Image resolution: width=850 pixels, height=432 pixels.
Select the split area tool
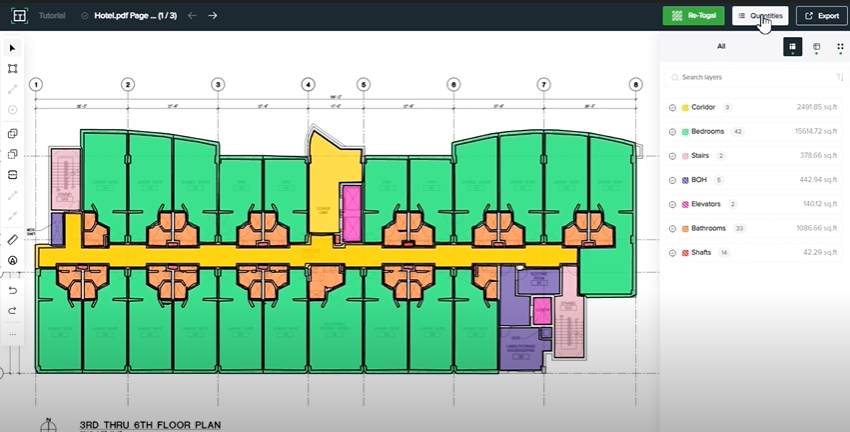click(x=12, y=175)
